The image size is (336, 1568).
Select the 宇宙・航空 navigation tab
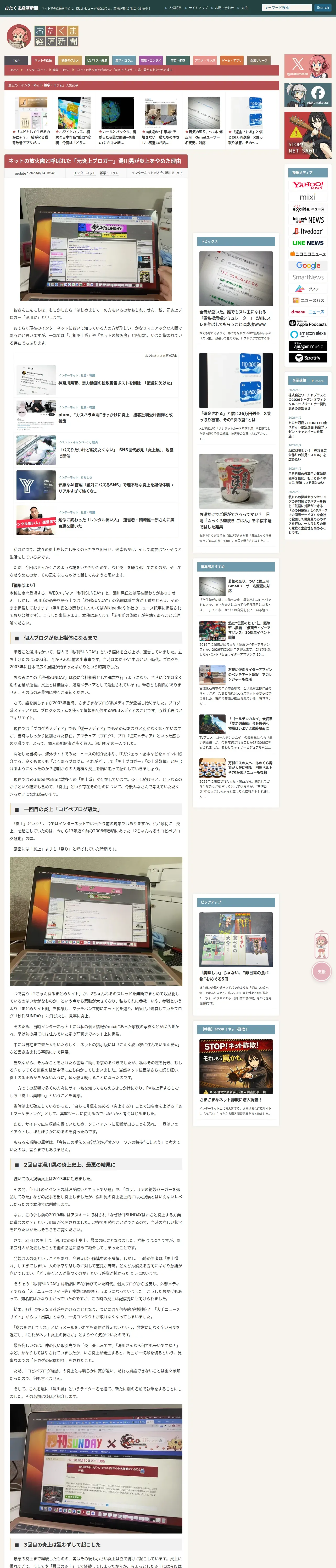tap(178, 60)
